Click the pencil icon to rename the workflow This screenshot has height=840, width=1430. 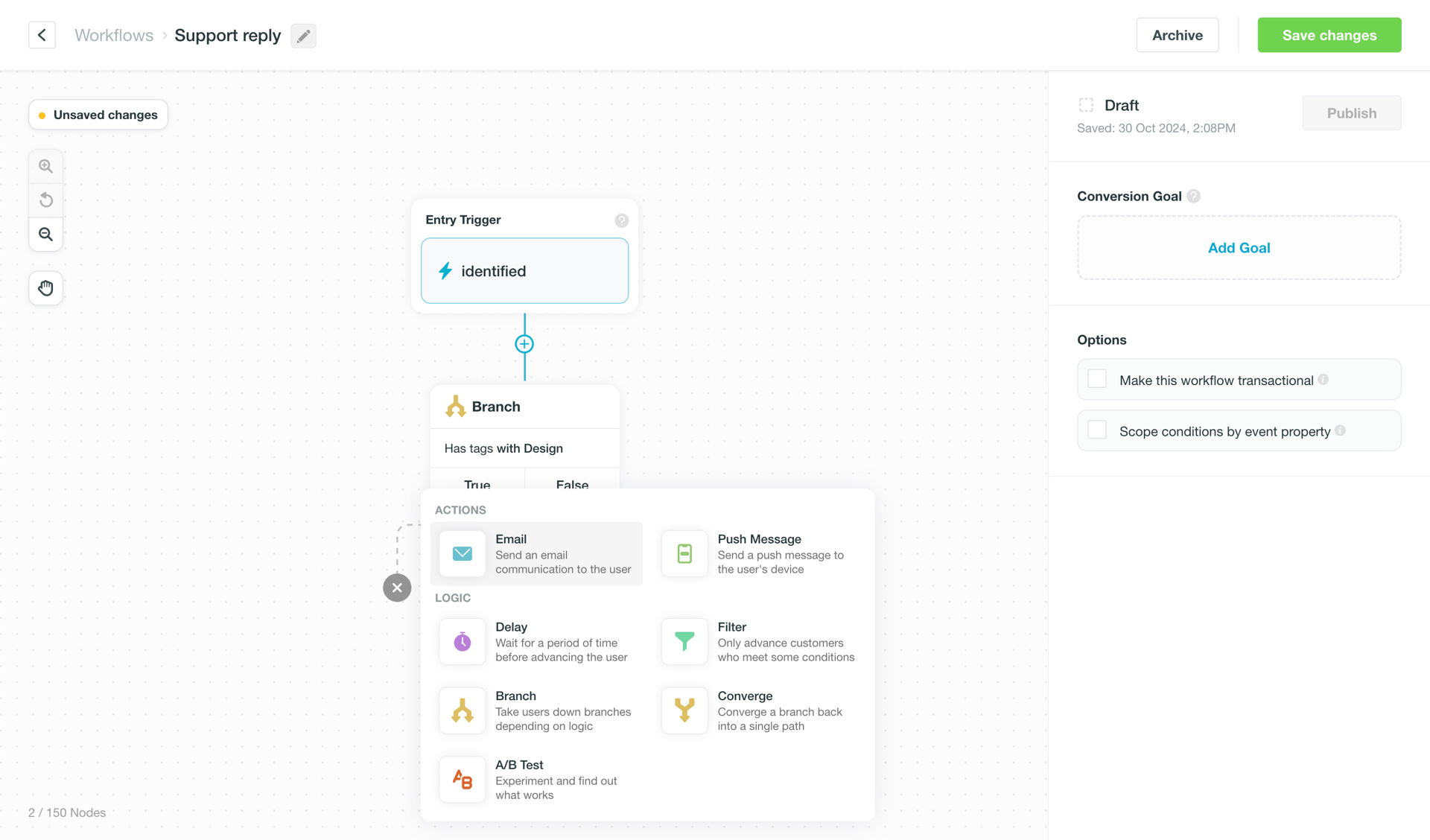coord(303,35)
